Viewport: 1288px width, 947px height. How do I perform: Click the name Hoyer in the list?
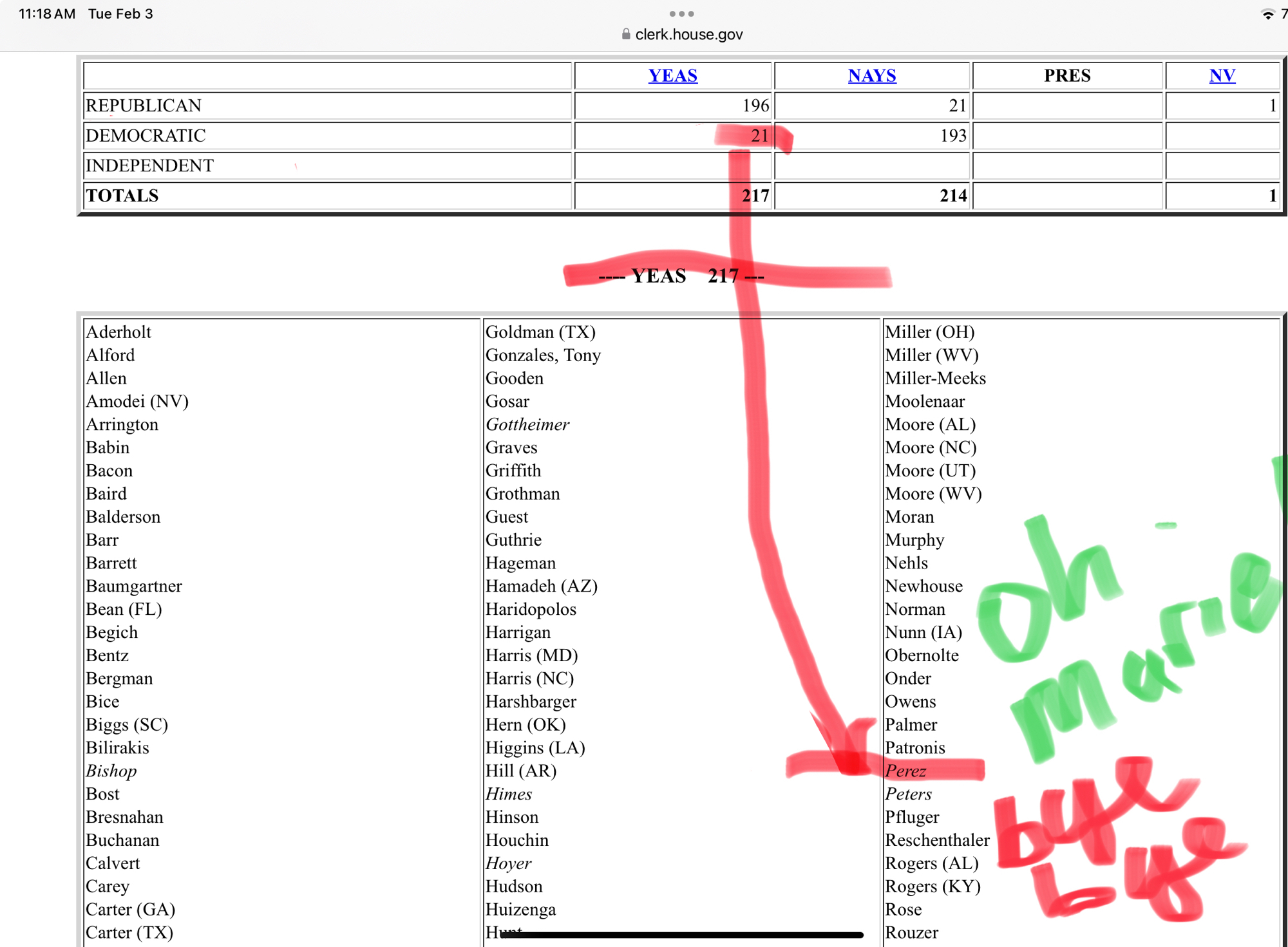pos(508,863)
